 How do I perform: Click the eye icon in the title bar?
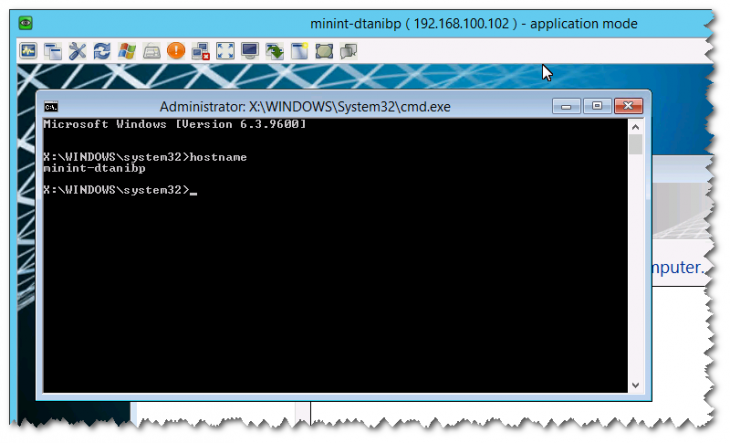coord(25,23)
